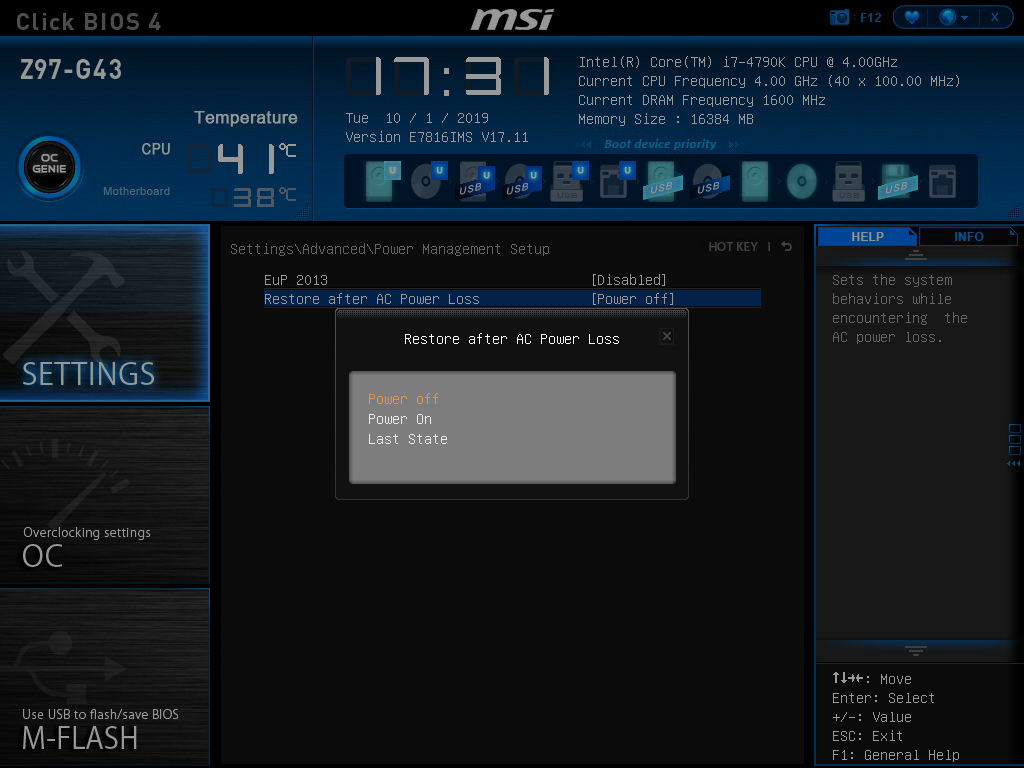The height and width of the screenshot is (768, 1024).
Task: Switch to the HELP tab
Action: pos(867,236)
